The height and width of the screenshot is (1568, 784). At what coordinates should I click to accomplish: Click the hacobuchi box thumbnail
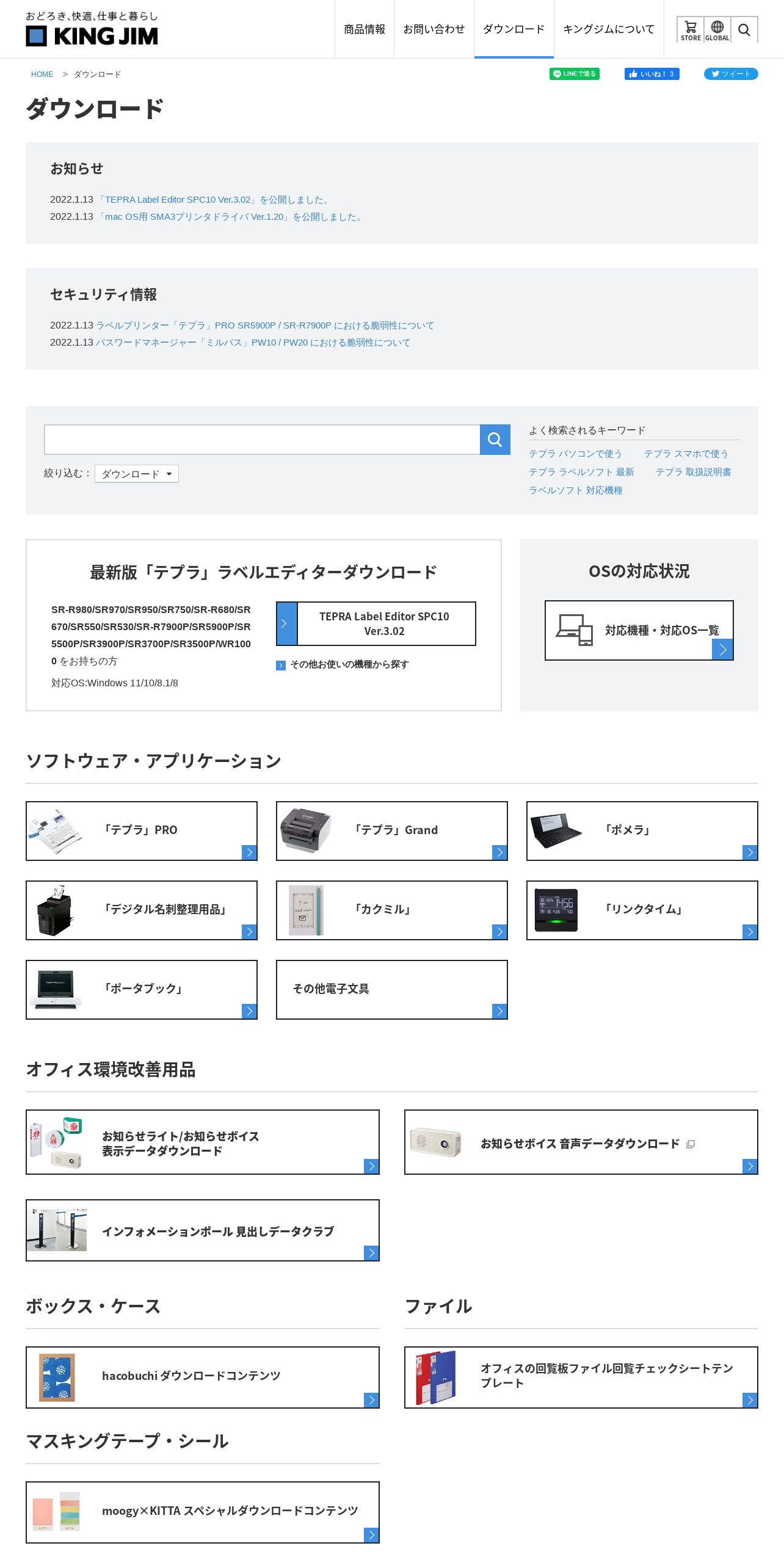pos(57,1377)
